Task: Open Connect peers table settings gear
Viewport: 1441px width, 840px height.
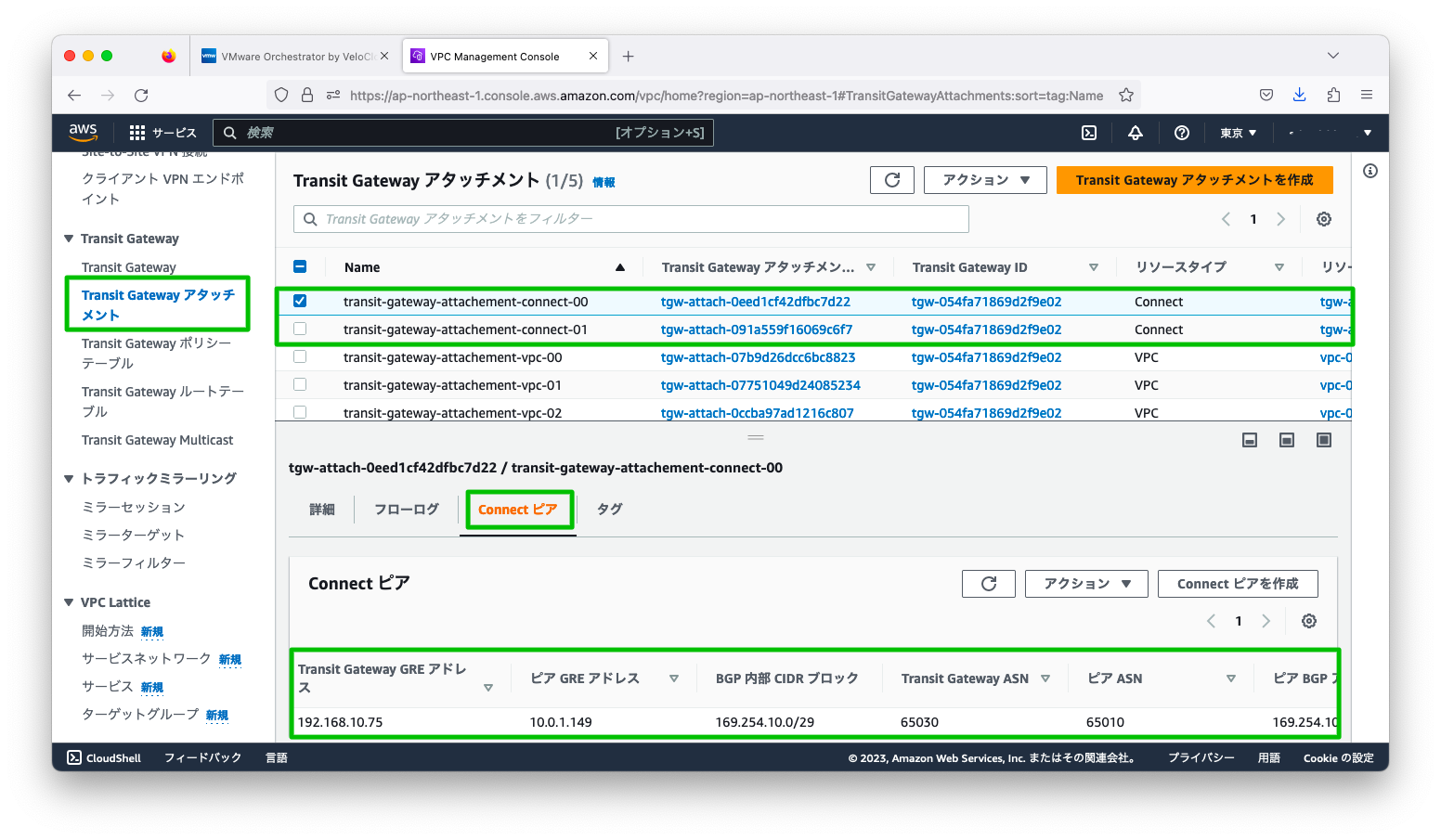Action: point(1309,621)
